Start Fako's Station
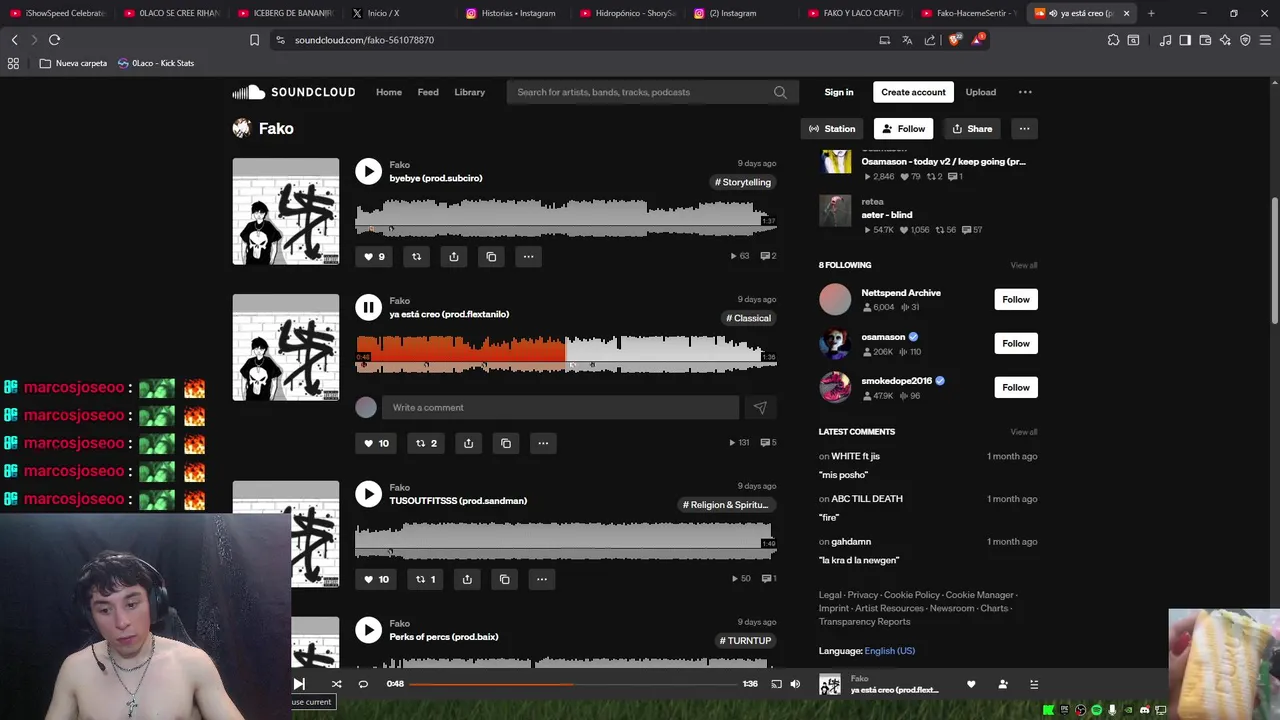Viewport: 1280px width, 720px height. coord(832,128)
